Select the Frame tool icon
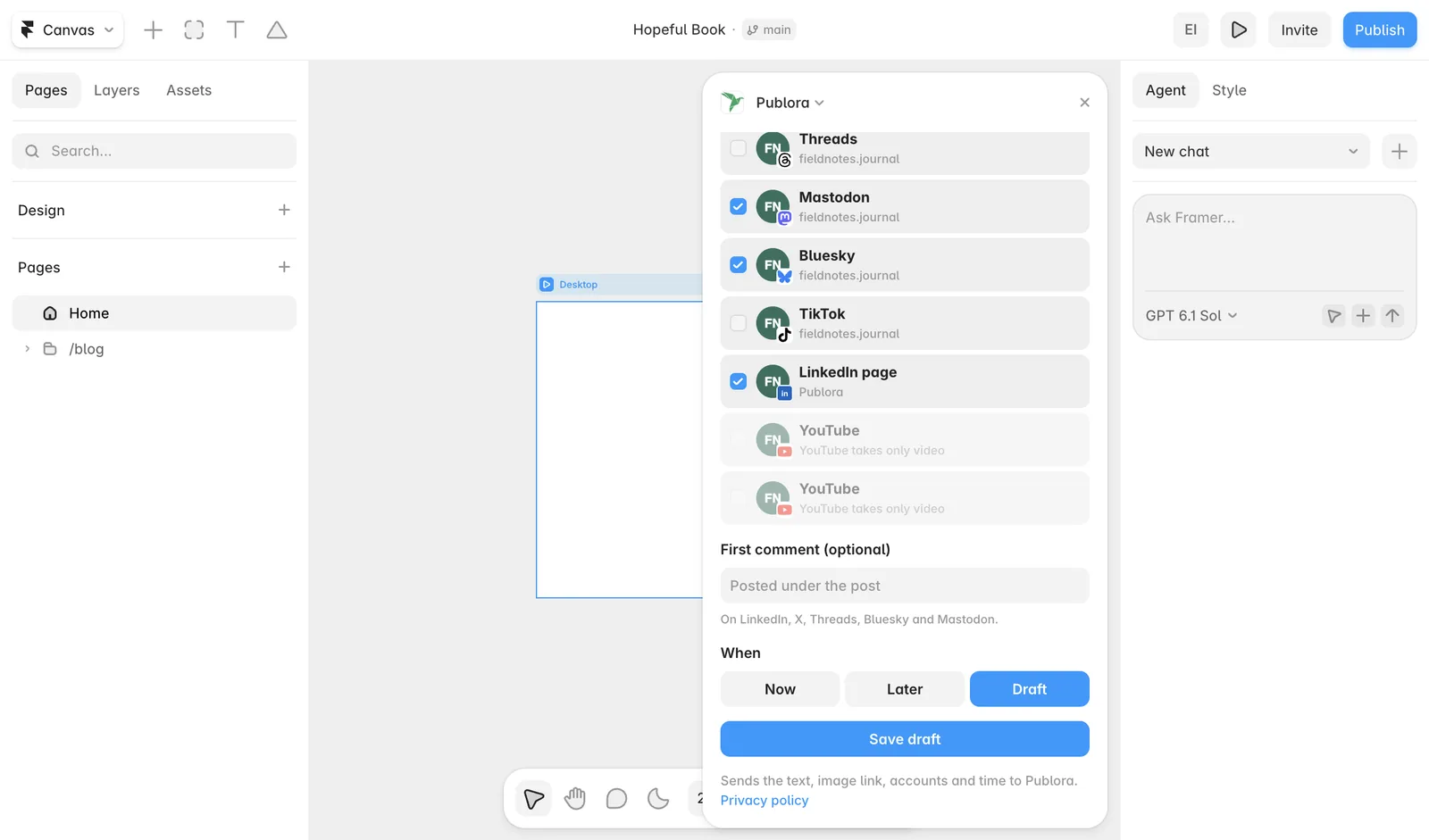 tap(194, 29)
